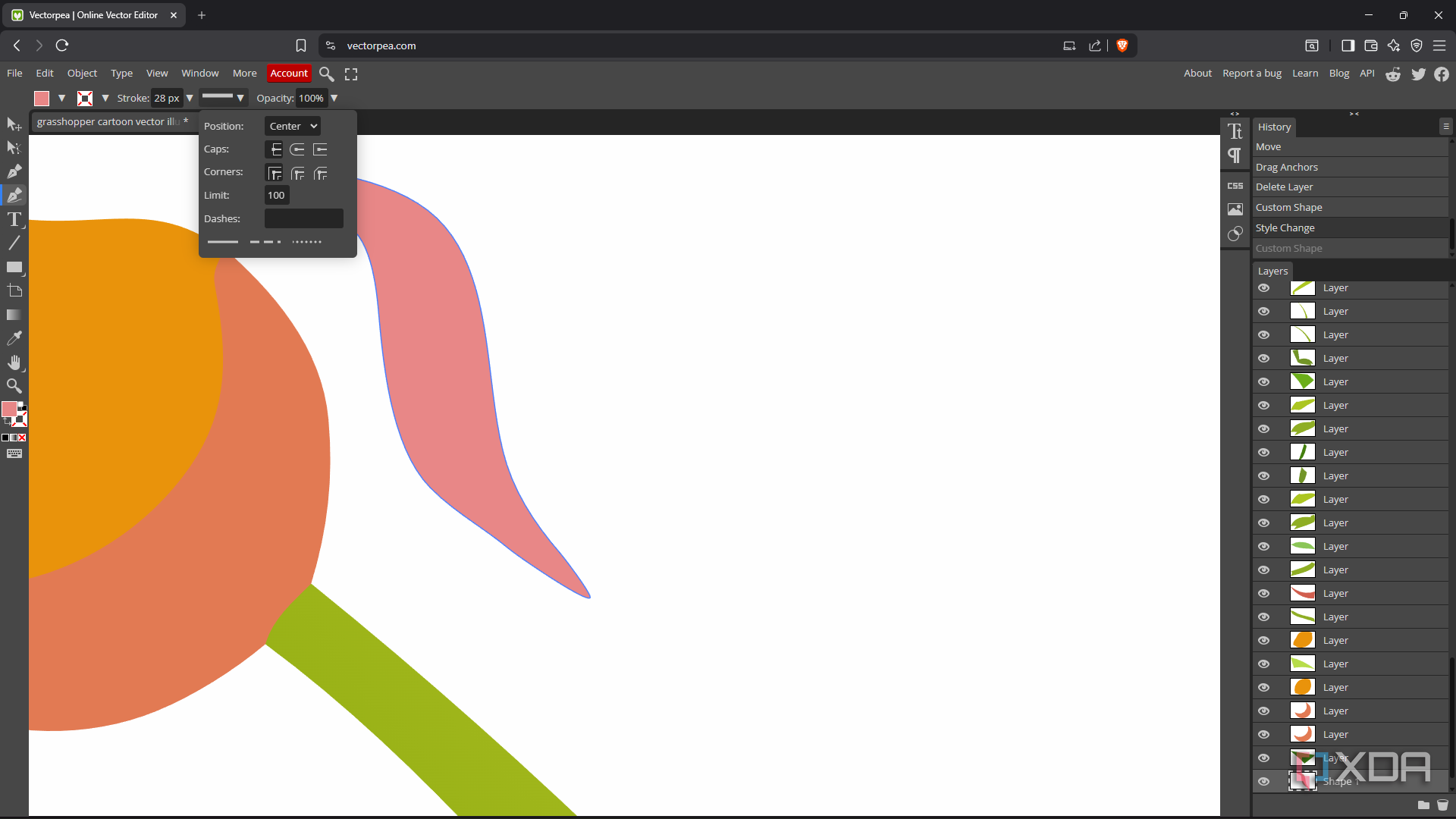
Task: Click the red Account button
Action: coord(289,74)
